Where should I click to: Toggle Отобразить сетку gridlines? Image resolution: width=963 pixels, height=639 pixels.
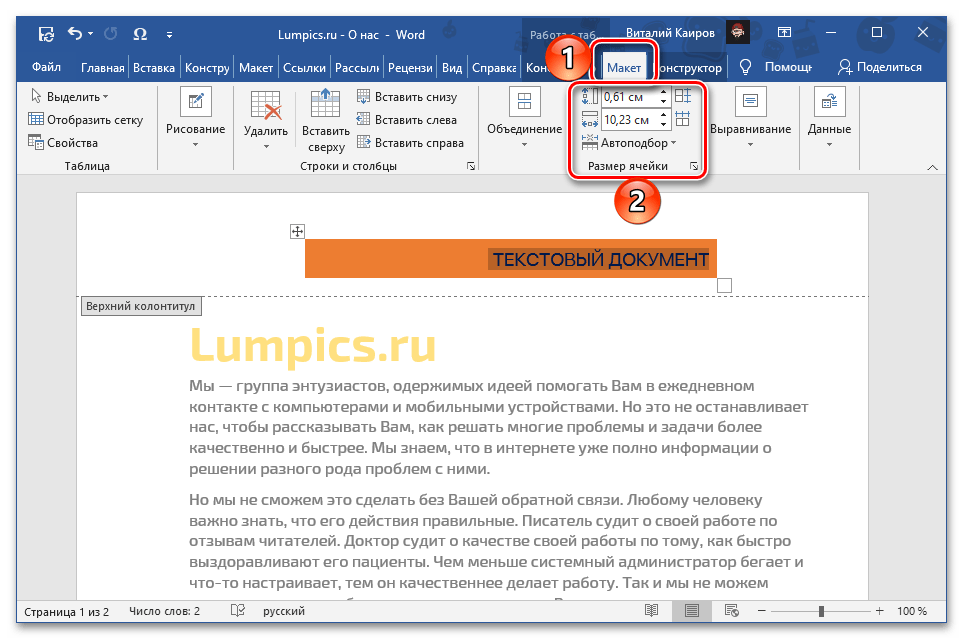[85, 120]
